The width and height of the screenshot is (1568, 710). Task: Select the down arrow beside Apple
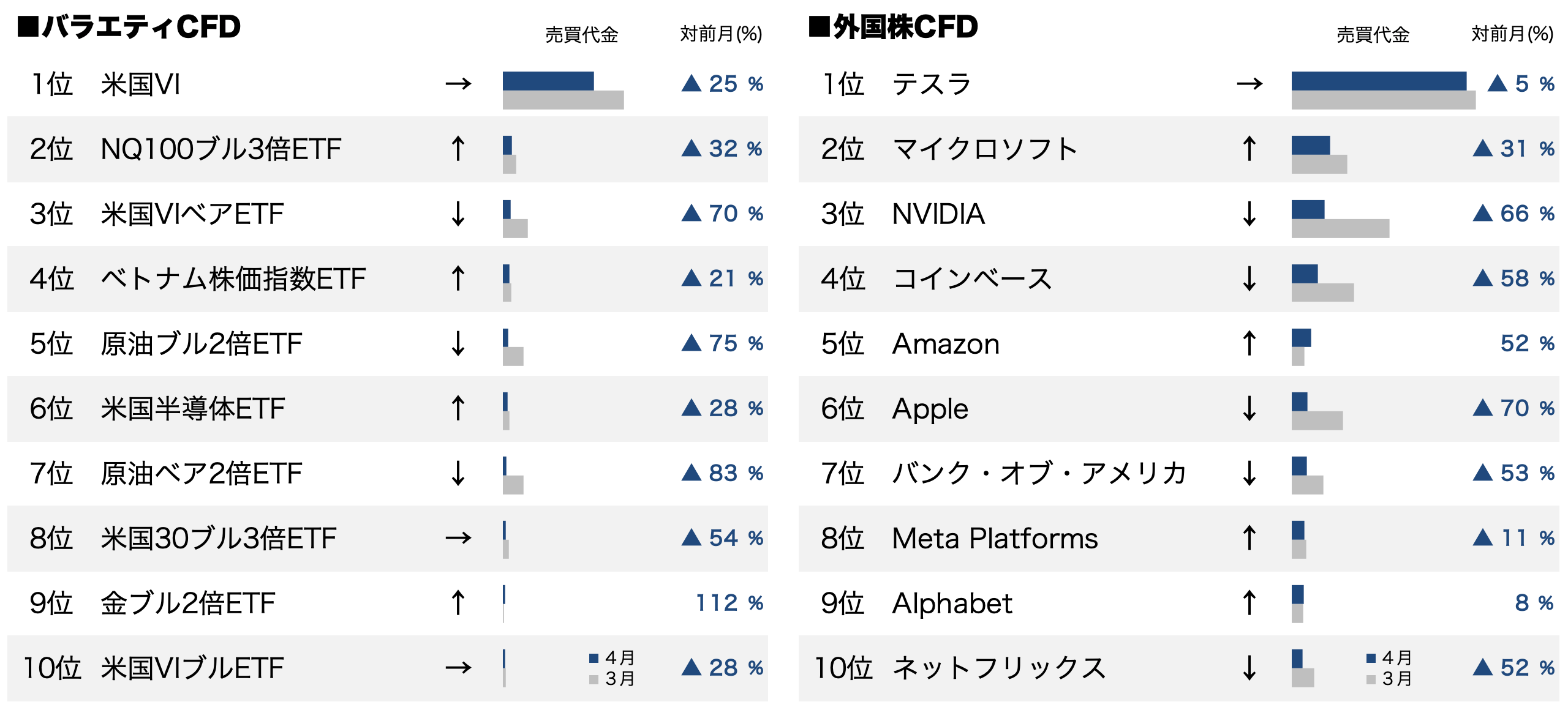pos(1249,408)
